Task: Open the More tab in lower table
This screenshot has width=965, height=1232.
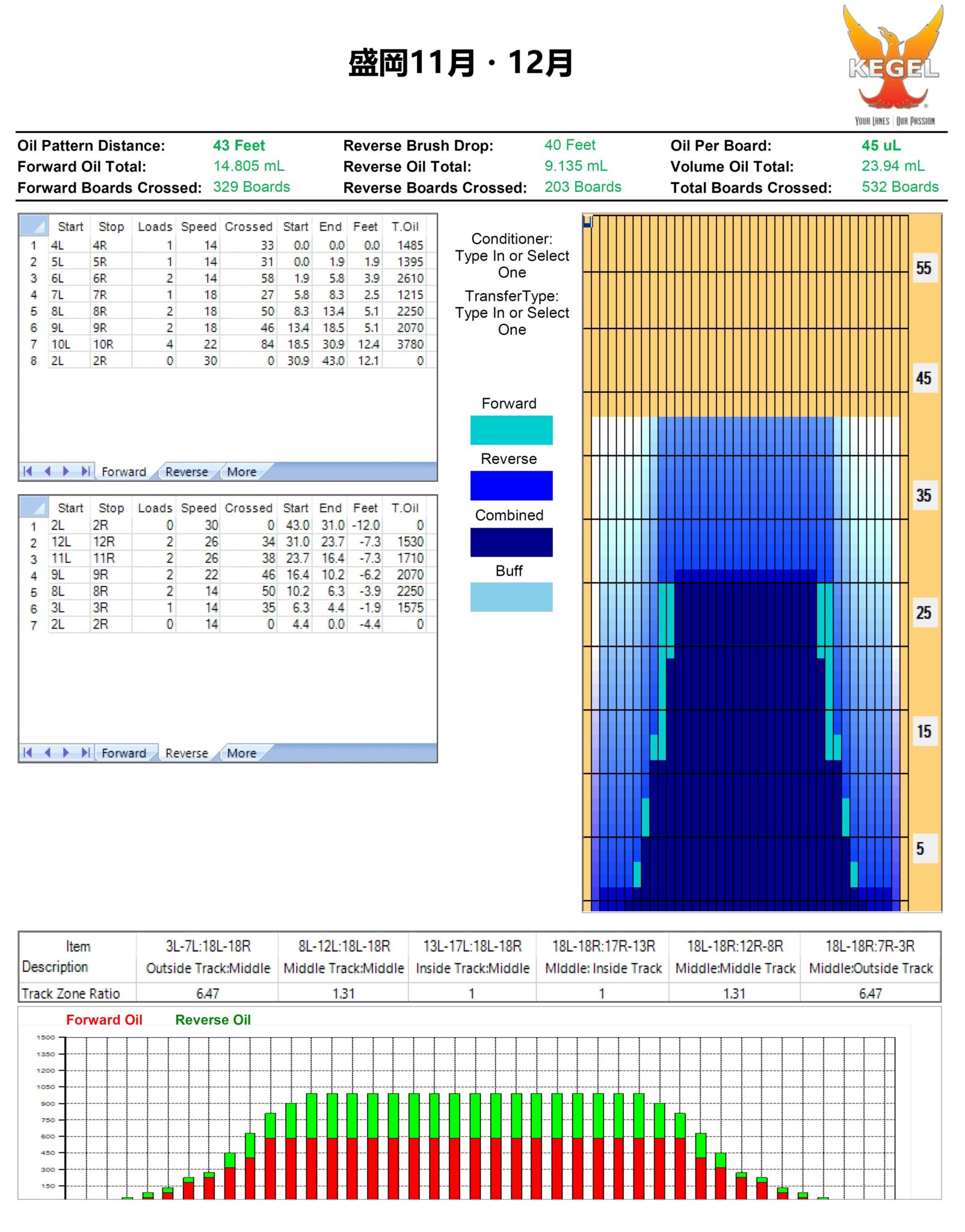Action: click(241, 753)
